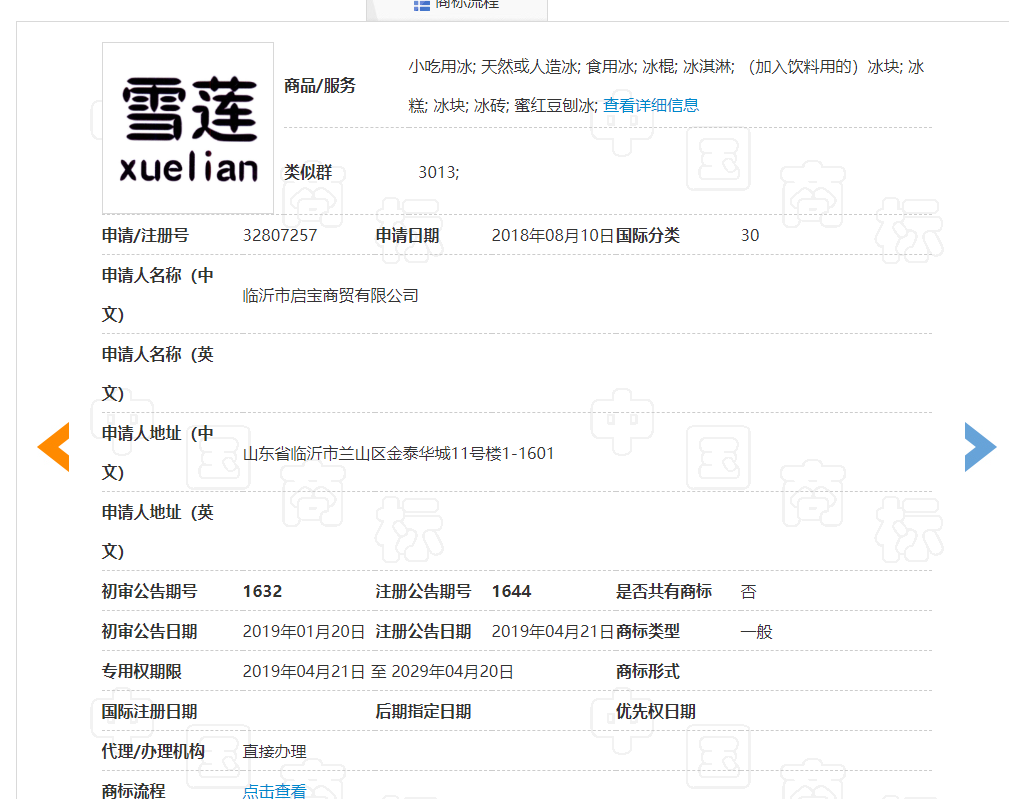Click the orange previous arrow on left
Viewport: 1009px width, 799px height.
click(54, 447)
